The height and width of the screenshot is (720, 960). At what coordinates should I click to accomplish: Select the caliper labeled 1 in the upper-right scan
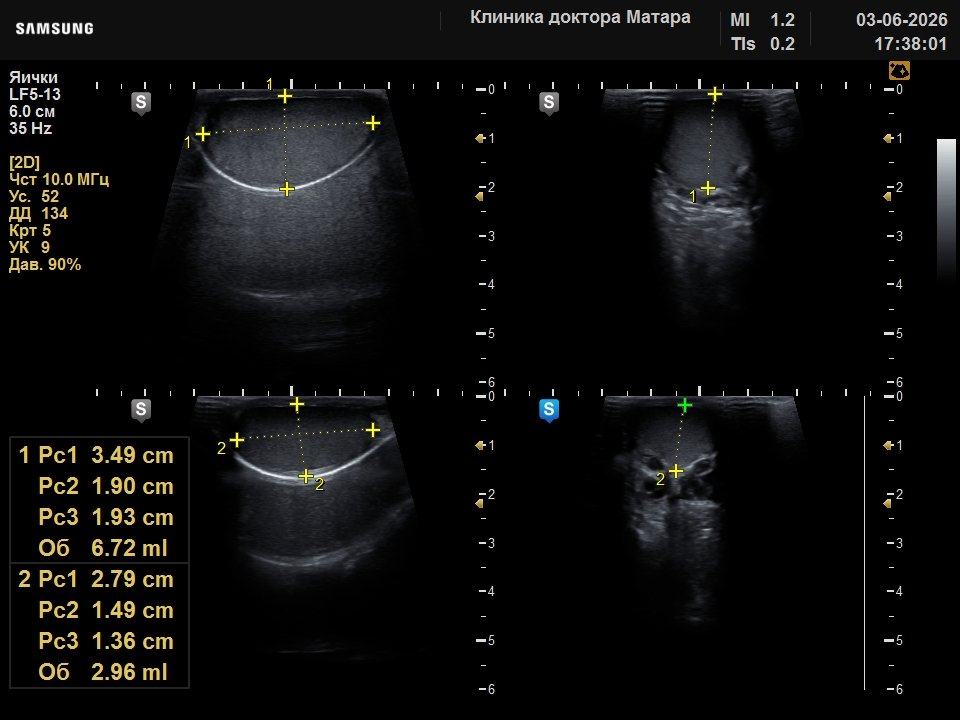point(708,188)
